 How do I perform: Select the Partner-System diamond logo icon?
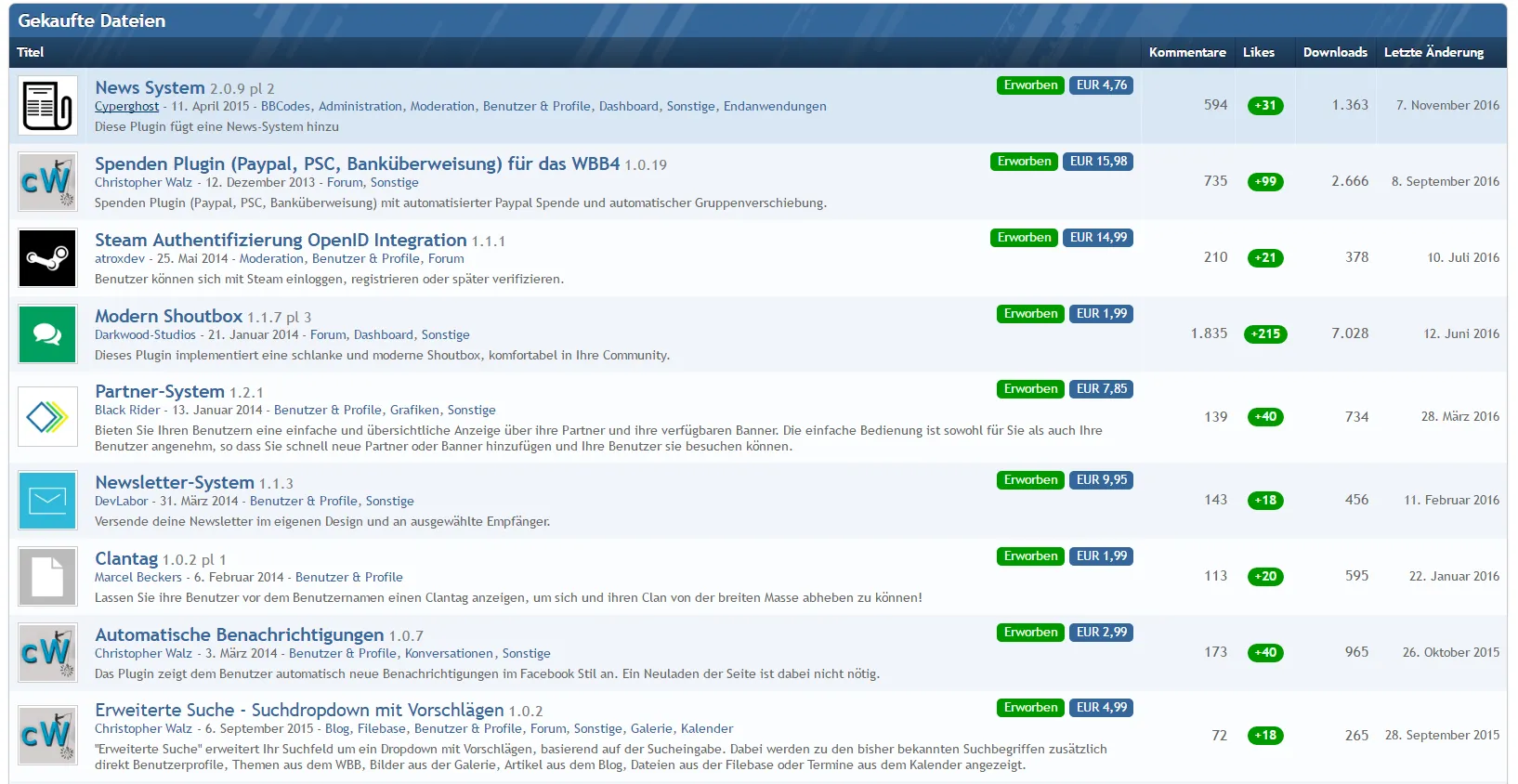(x=47, y=417)
